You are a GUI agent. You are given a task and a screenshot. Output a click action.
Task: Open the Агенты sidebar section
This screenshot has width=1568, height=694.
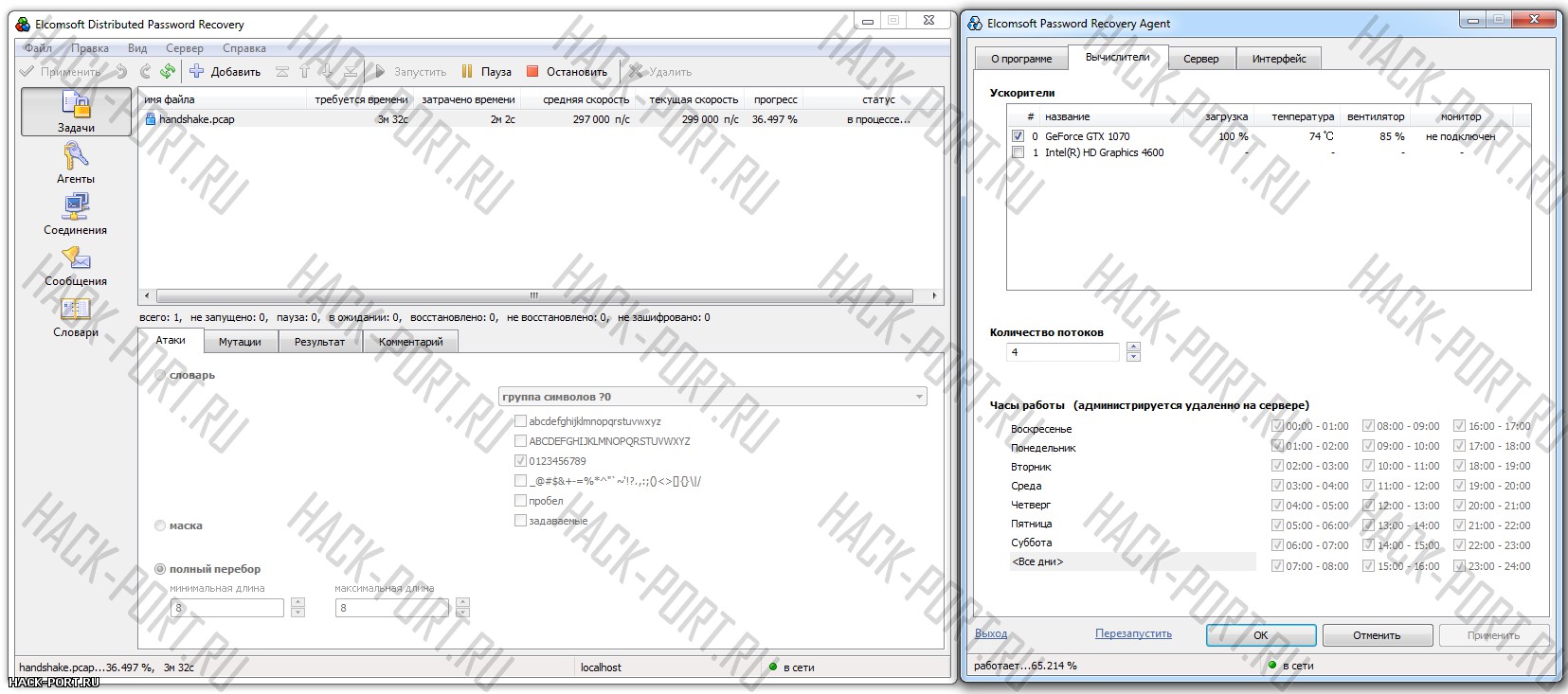pos(76,163)
